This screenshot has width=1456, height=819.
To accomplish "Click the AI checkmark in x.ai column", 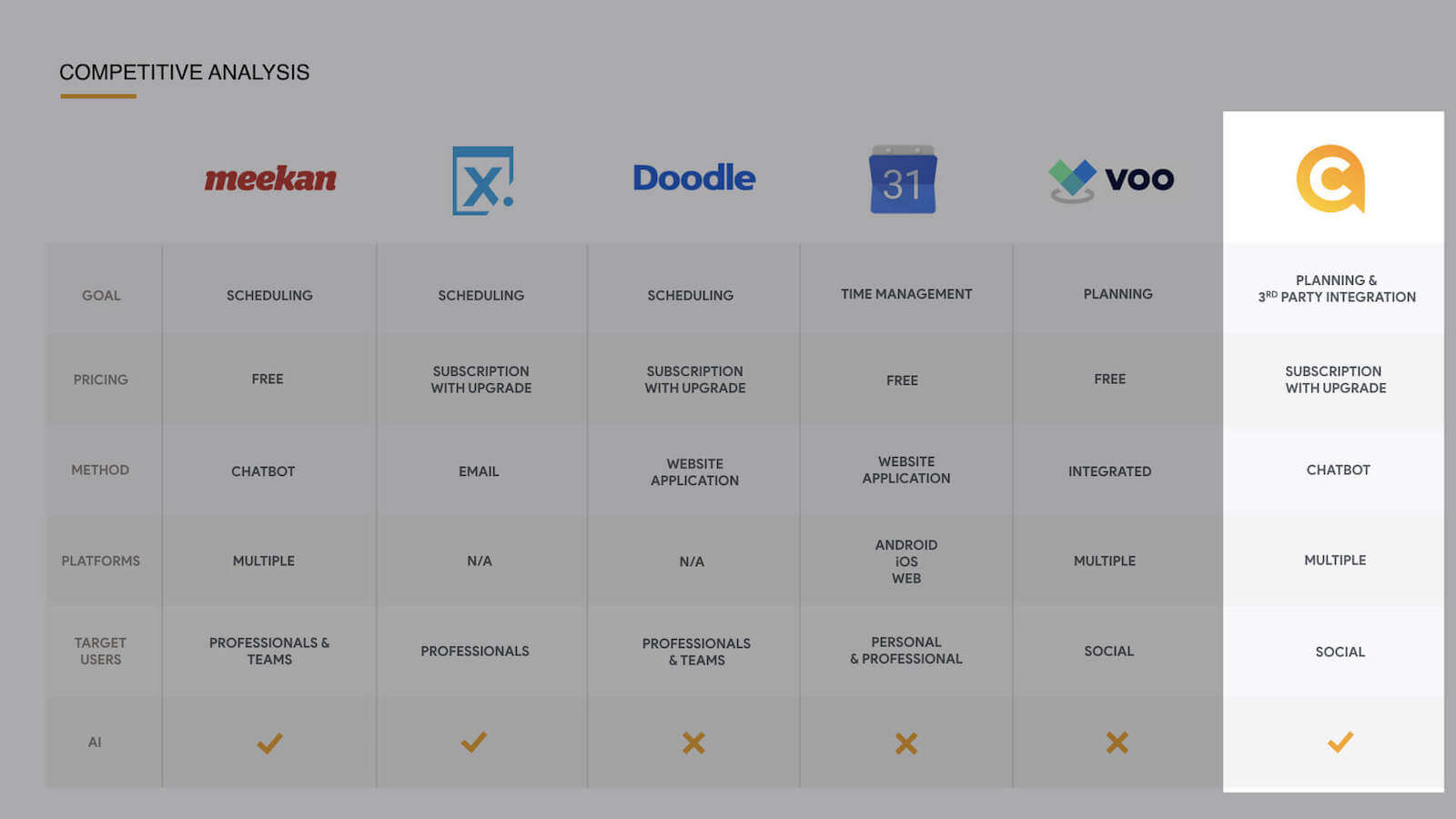I will click(474, 742).
